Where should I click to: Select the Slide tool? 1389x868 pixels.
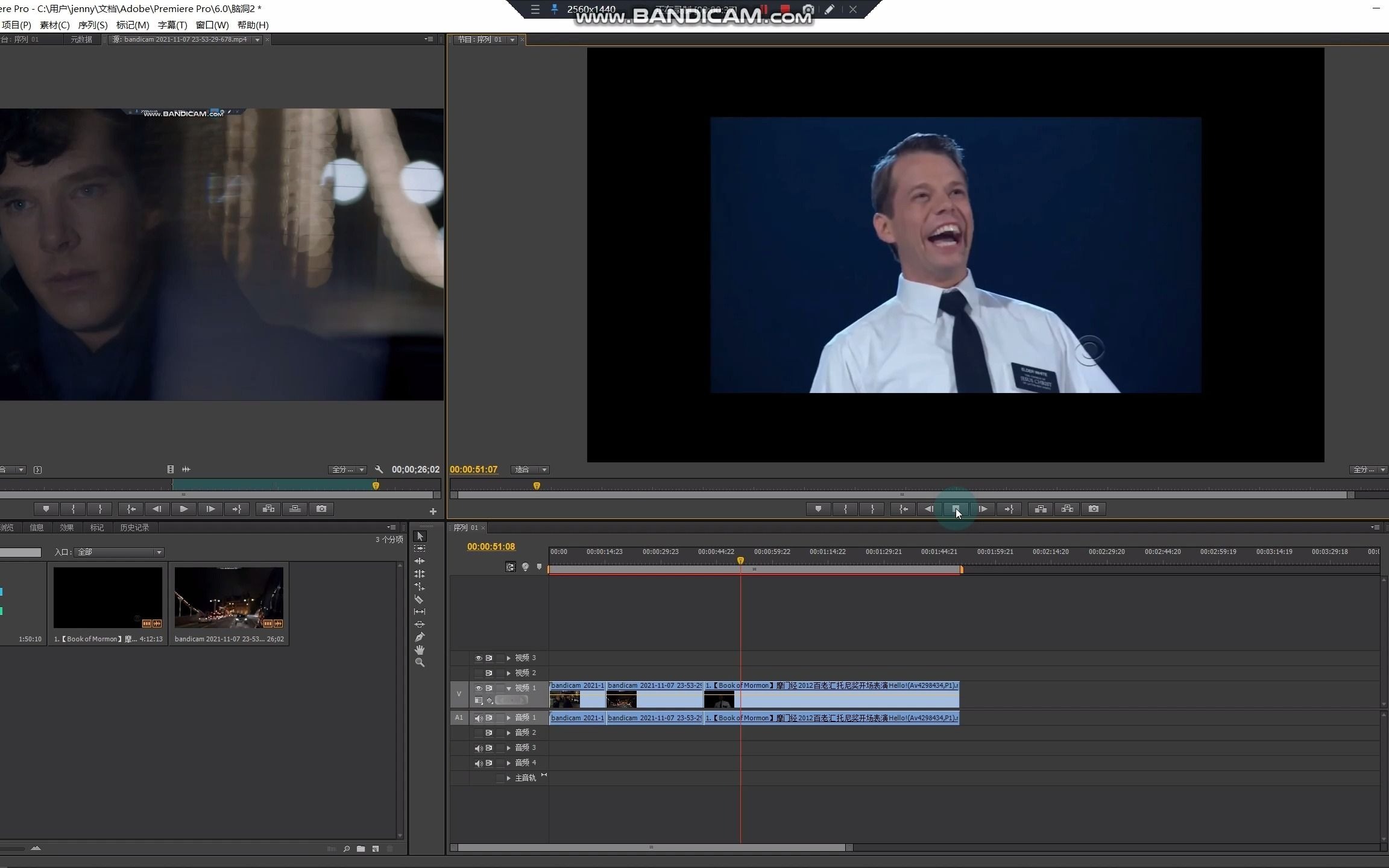(x=420, y=624)
